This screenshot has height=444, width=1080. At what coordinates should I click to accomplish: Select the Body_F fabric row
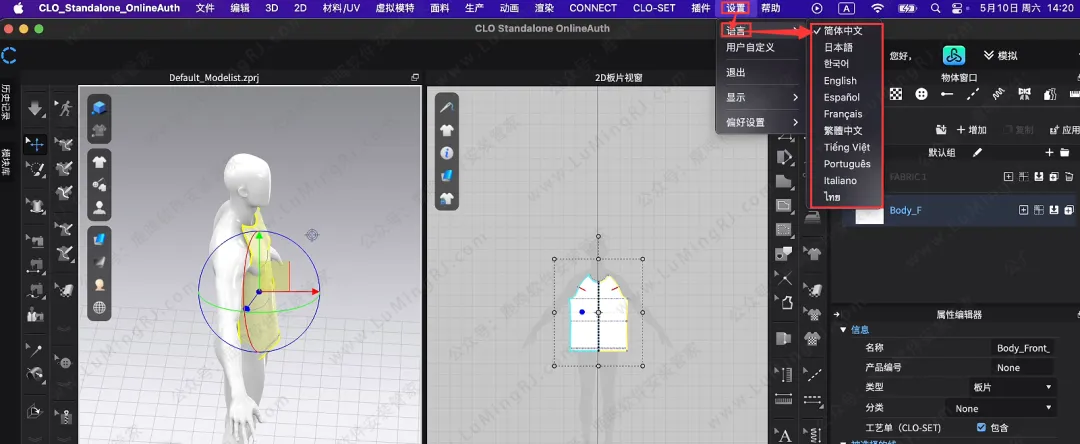(957, 210)
